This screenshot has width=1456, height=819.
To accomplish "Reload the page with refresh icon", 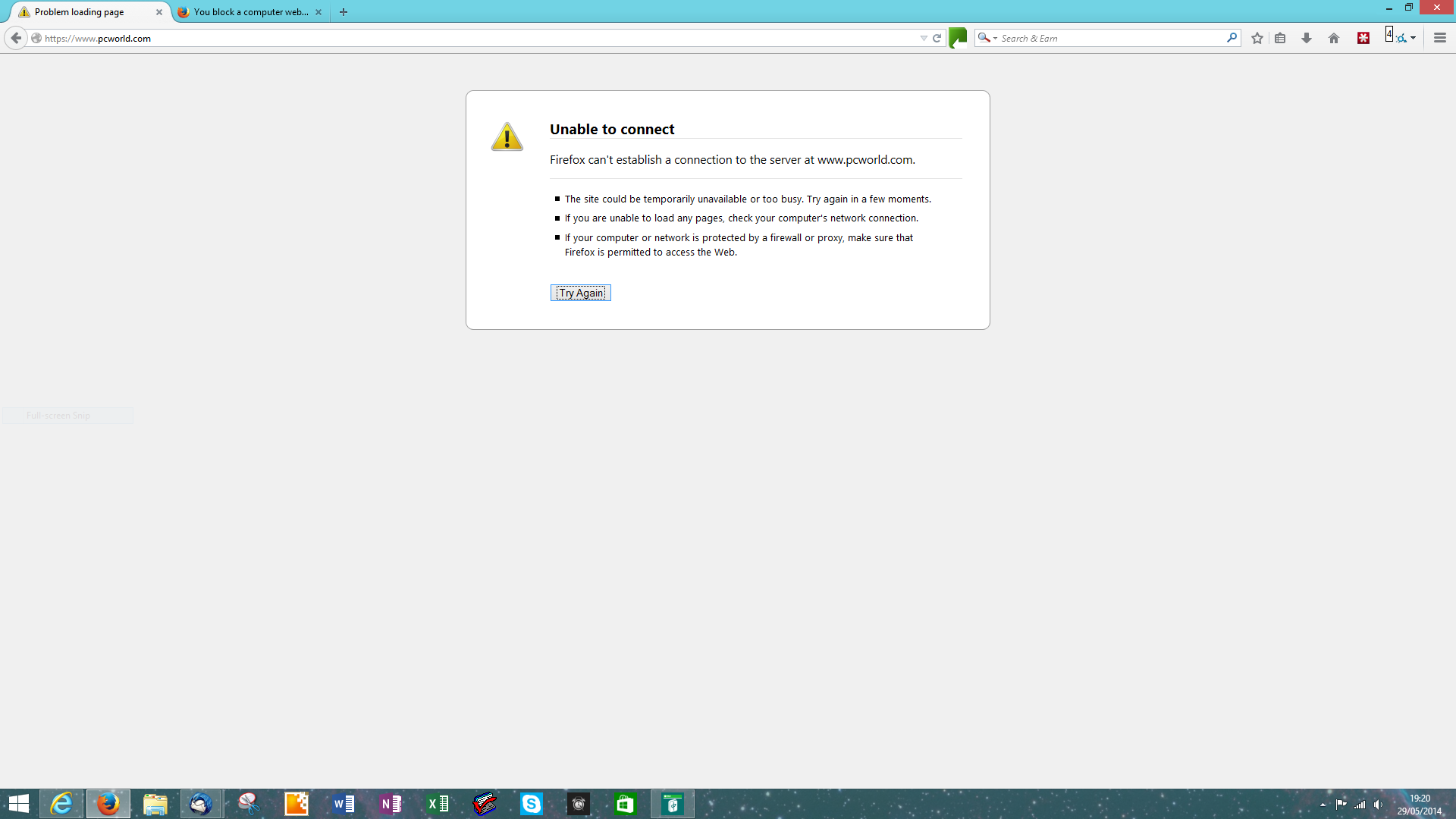I will click(x=937, y=38).
